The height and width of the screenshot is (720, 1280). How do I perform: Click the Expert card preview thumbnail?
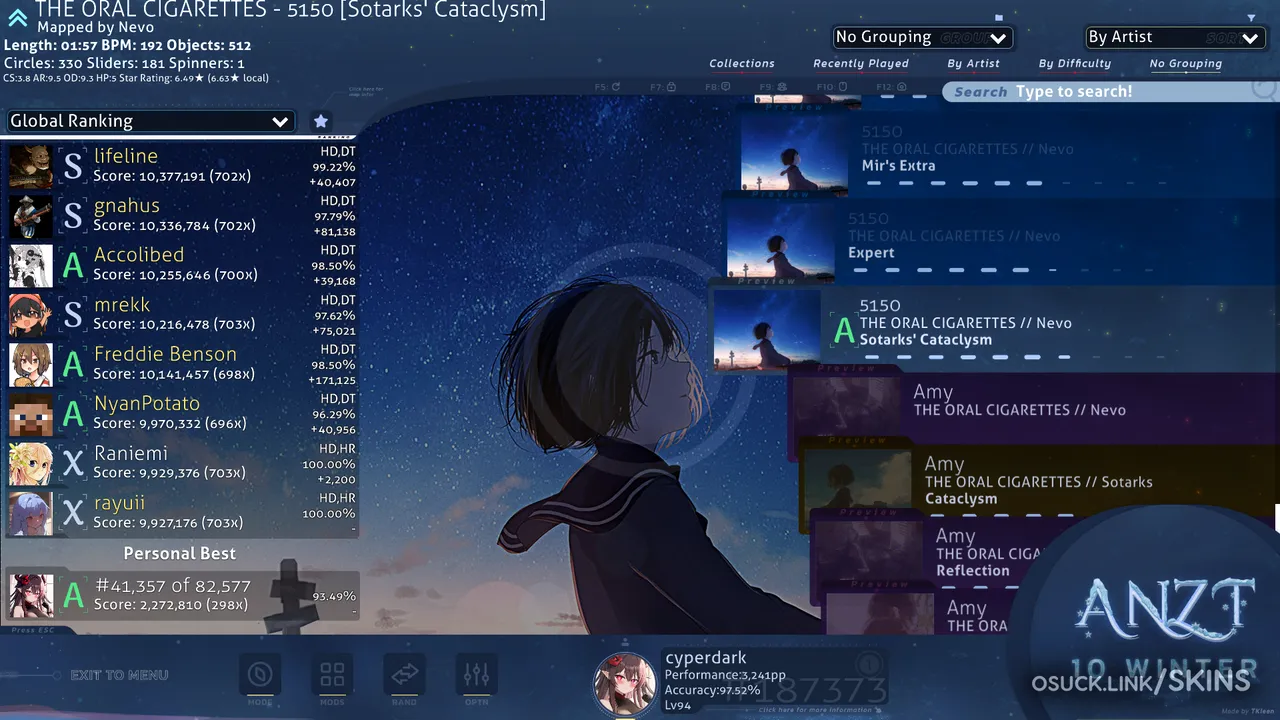tap(781, 242)
